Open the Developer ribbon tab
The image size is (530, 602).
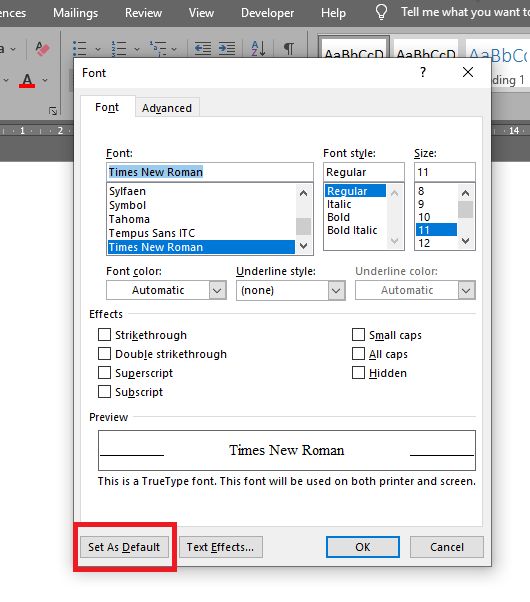(x=267, y=13)
